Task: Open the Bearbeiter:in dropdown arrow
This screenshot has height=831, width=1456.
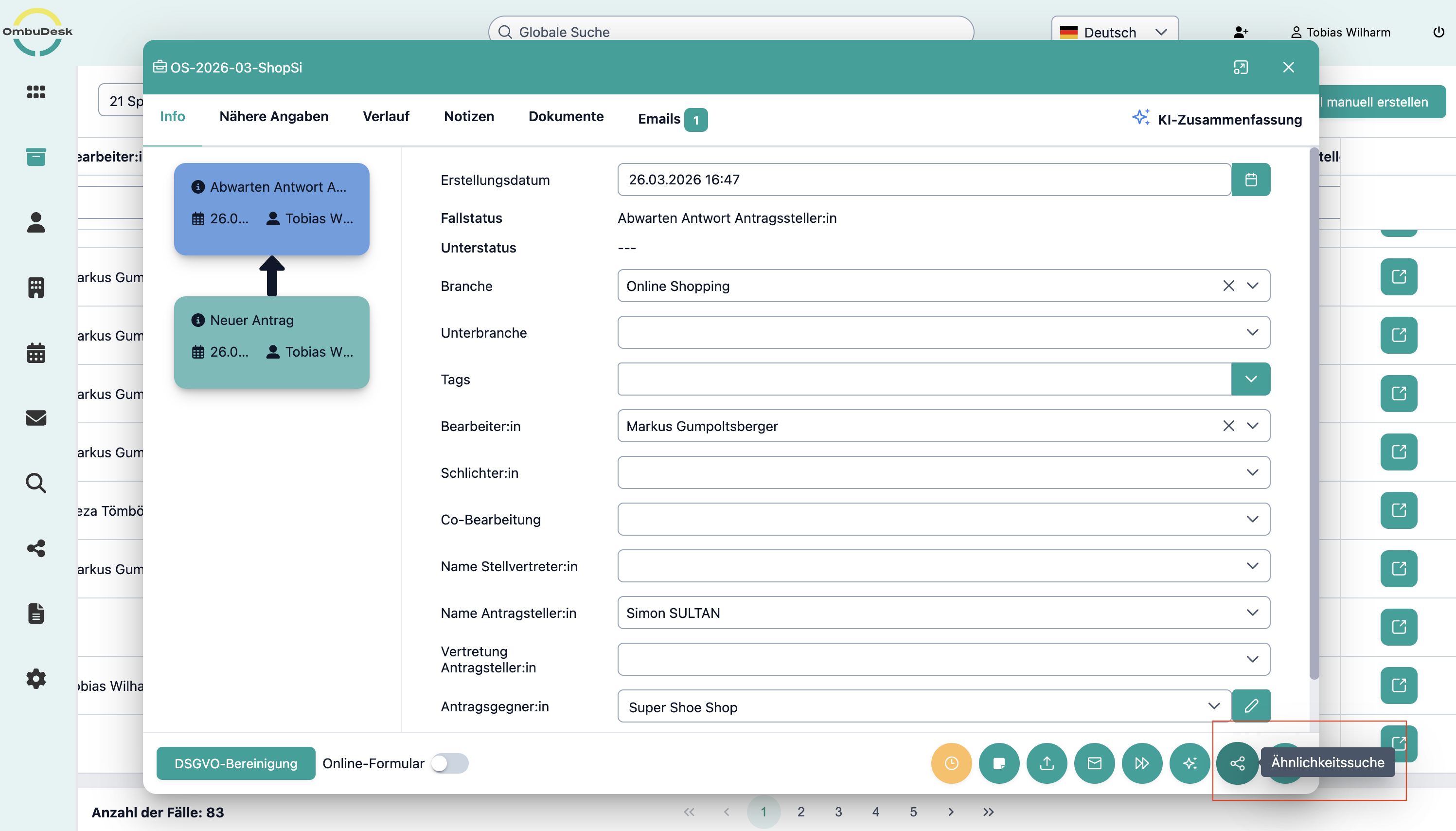Action: click(x=1252, y=426)
